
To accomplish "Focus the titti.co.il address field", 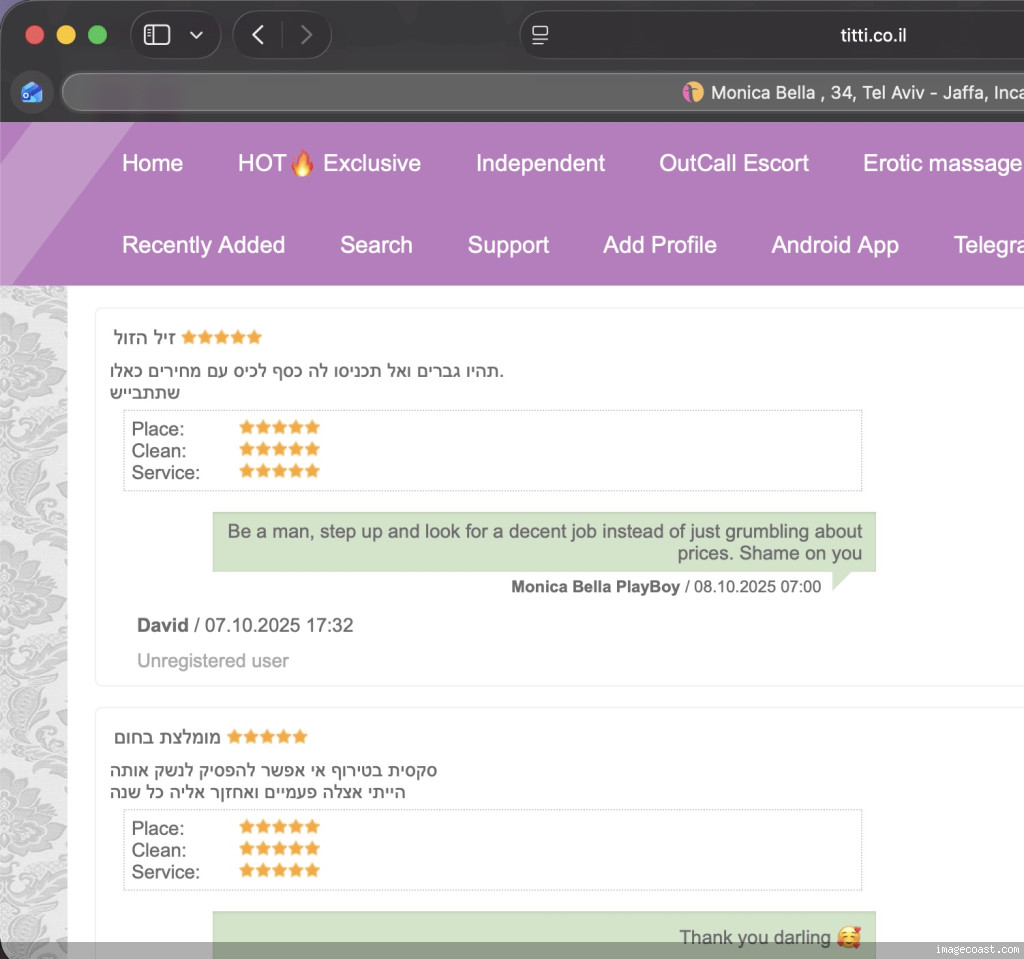I will click(872, 35).
